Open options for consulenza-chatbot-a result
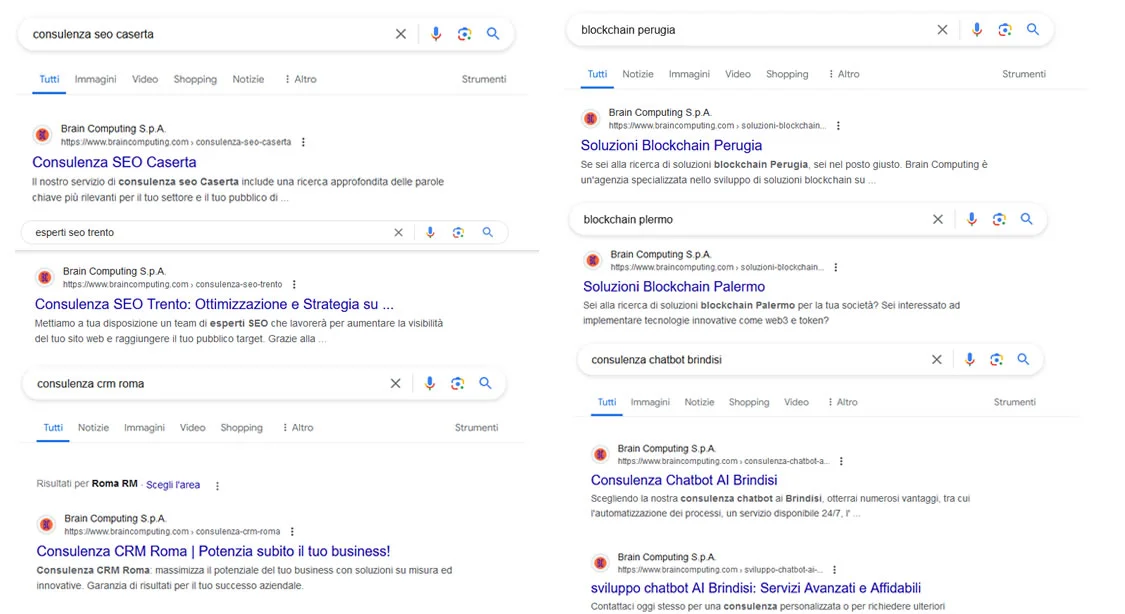This screenshot has width=1125, height=614. (841, 461)
